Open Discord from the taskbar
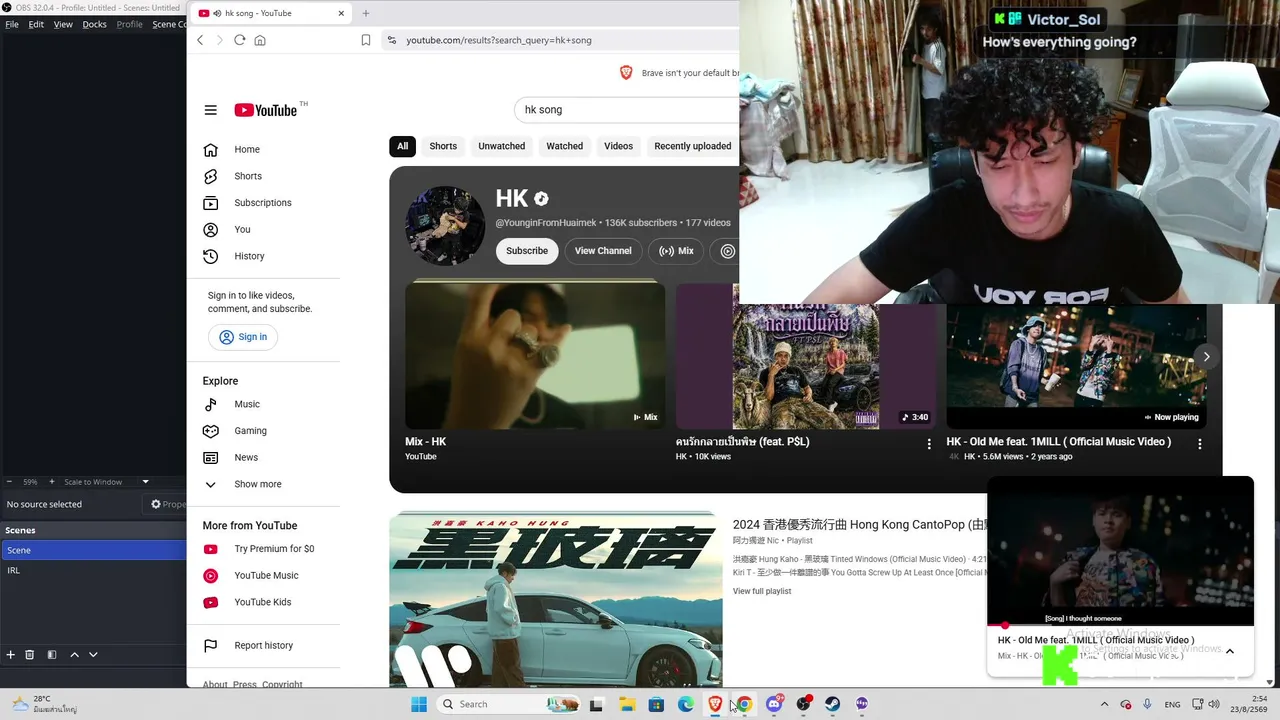The image size is (1280, 720). 774,704
